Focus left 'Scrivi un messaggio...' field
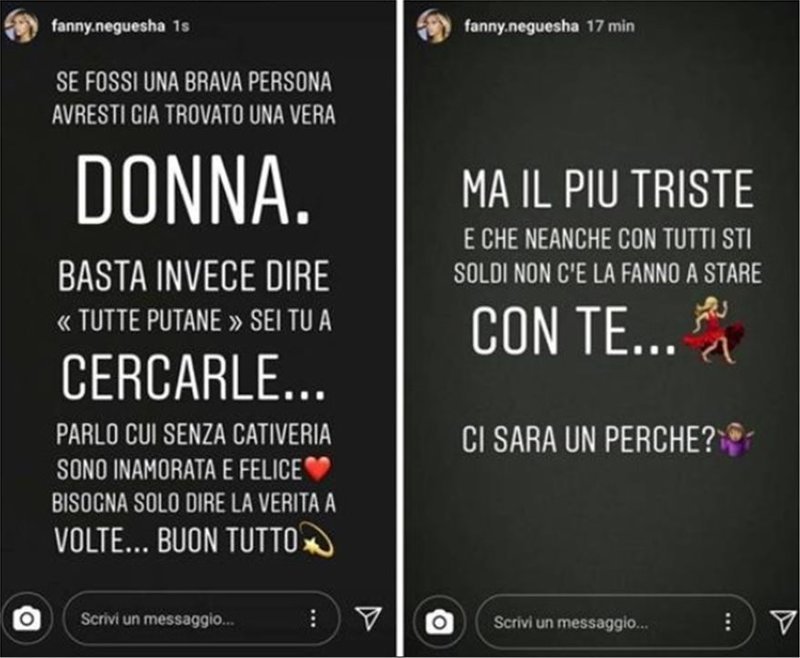Viewport: 800px width, 658px height. (202, 619)
